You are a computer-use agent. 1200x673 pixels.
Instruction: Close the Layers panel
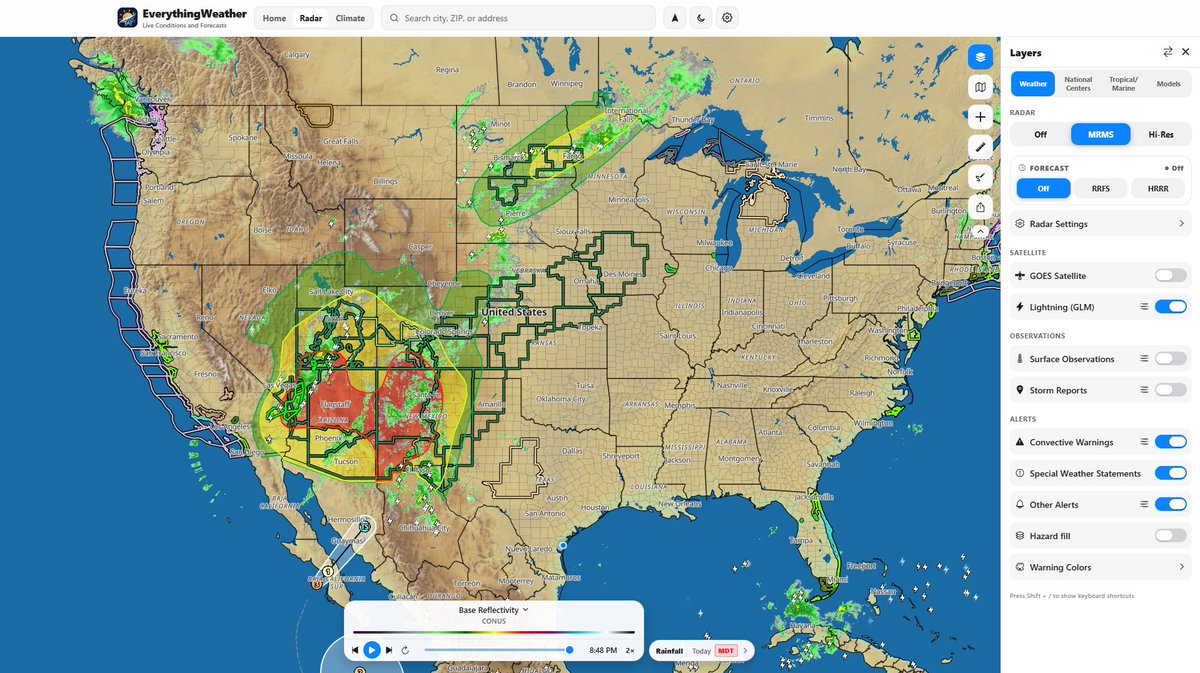(1185, 52)
